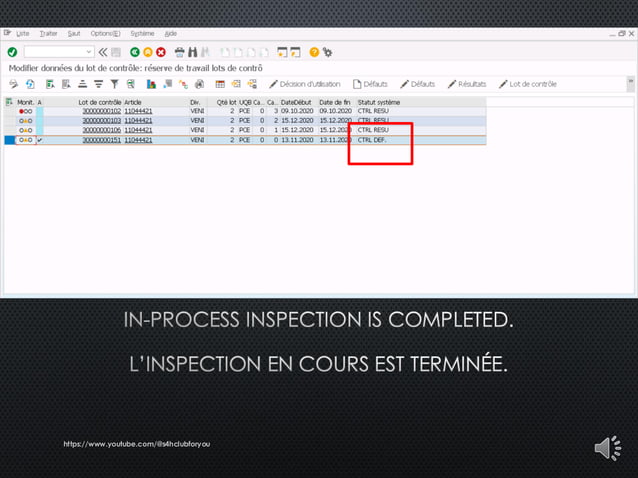Click the Create shortcut icon

click(295, 52)
